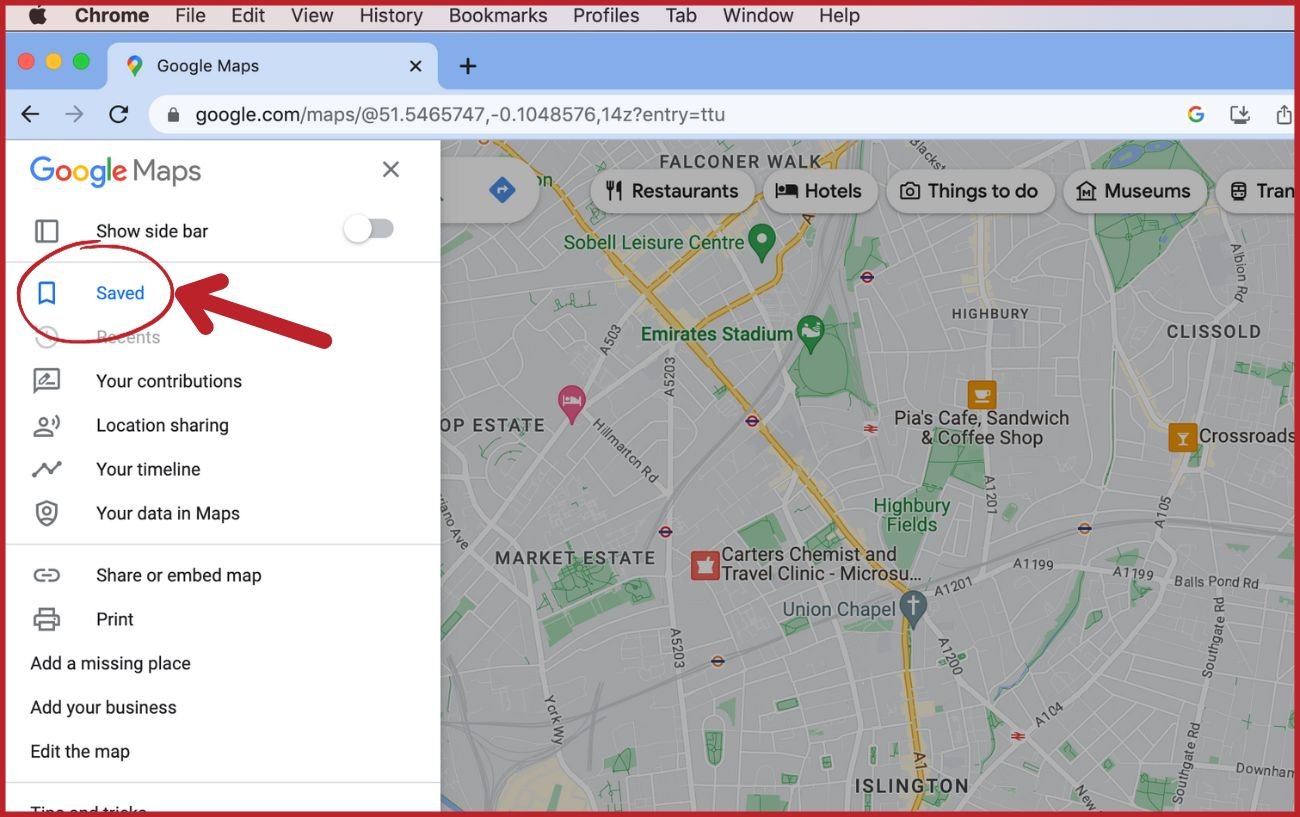Click the timeline graph icon
This screenshot has height=817, width=1300.
click(x=46, y=469)
